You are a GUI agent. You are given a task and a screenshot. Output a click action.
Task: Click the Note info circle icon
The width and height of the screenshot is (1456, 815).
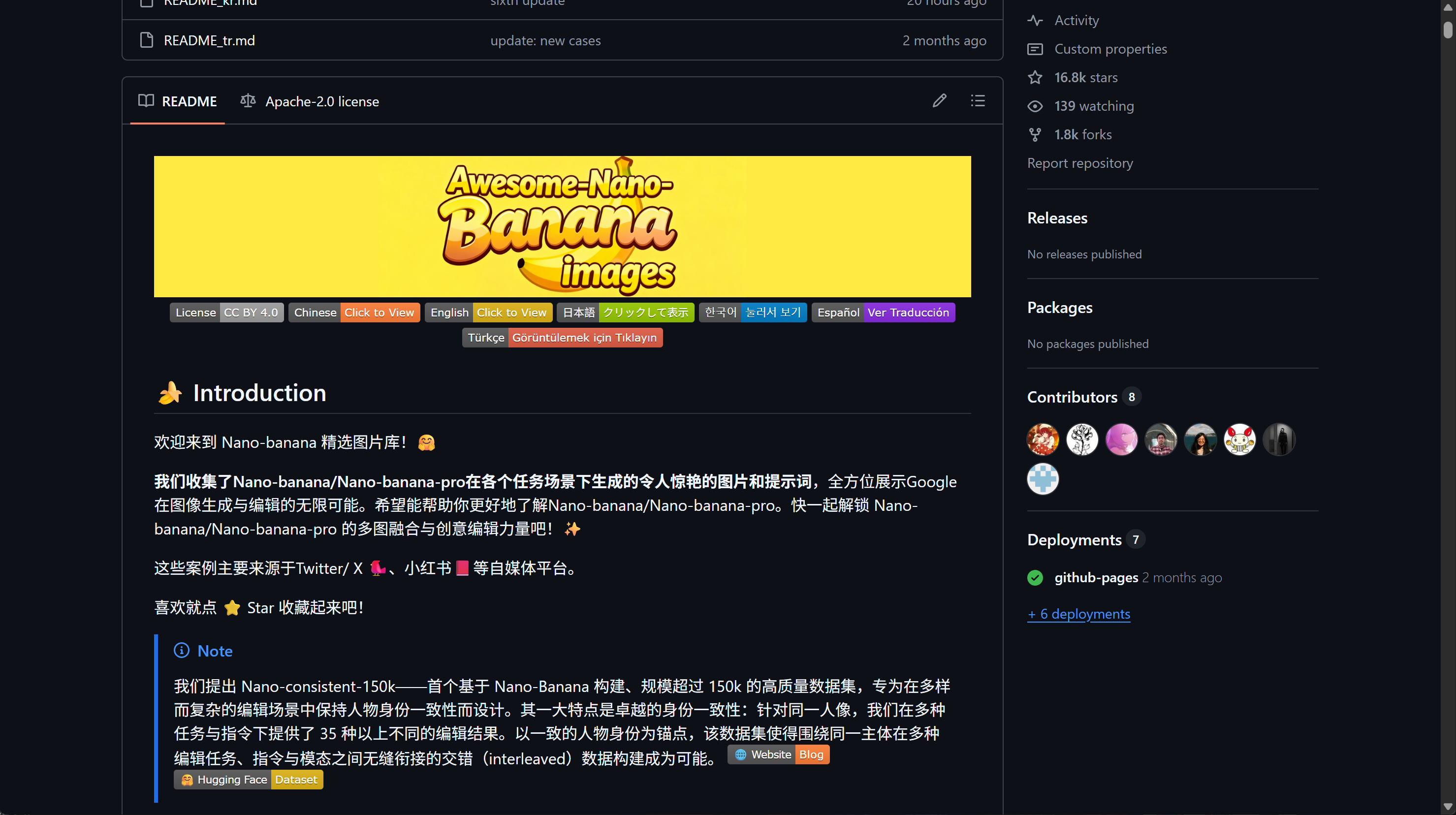click(182, 651)
